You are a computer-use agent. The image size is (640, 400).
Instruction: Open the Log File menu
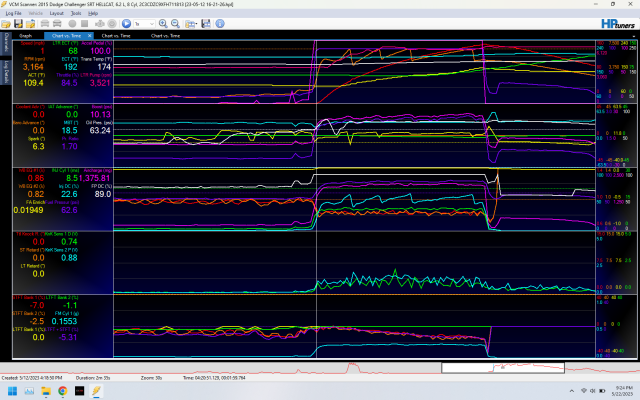tap(14, 14)
